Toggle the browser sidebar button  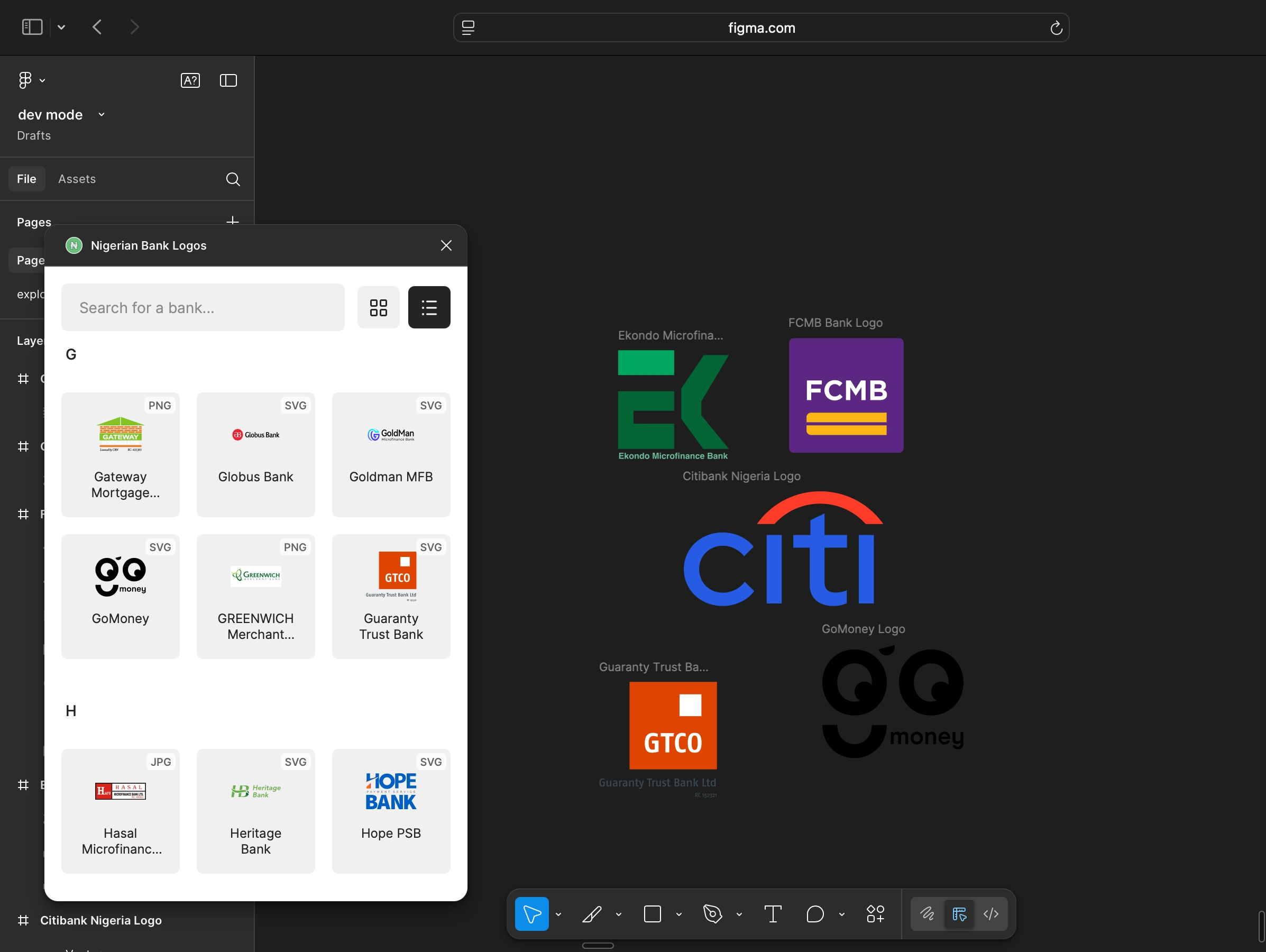click(x=32, y=27)
